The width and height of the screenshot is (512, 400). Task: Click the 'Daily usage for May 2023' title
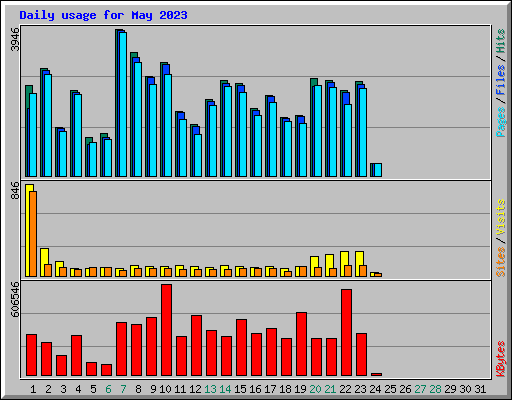pyautogui.click(x=103, y=16)
